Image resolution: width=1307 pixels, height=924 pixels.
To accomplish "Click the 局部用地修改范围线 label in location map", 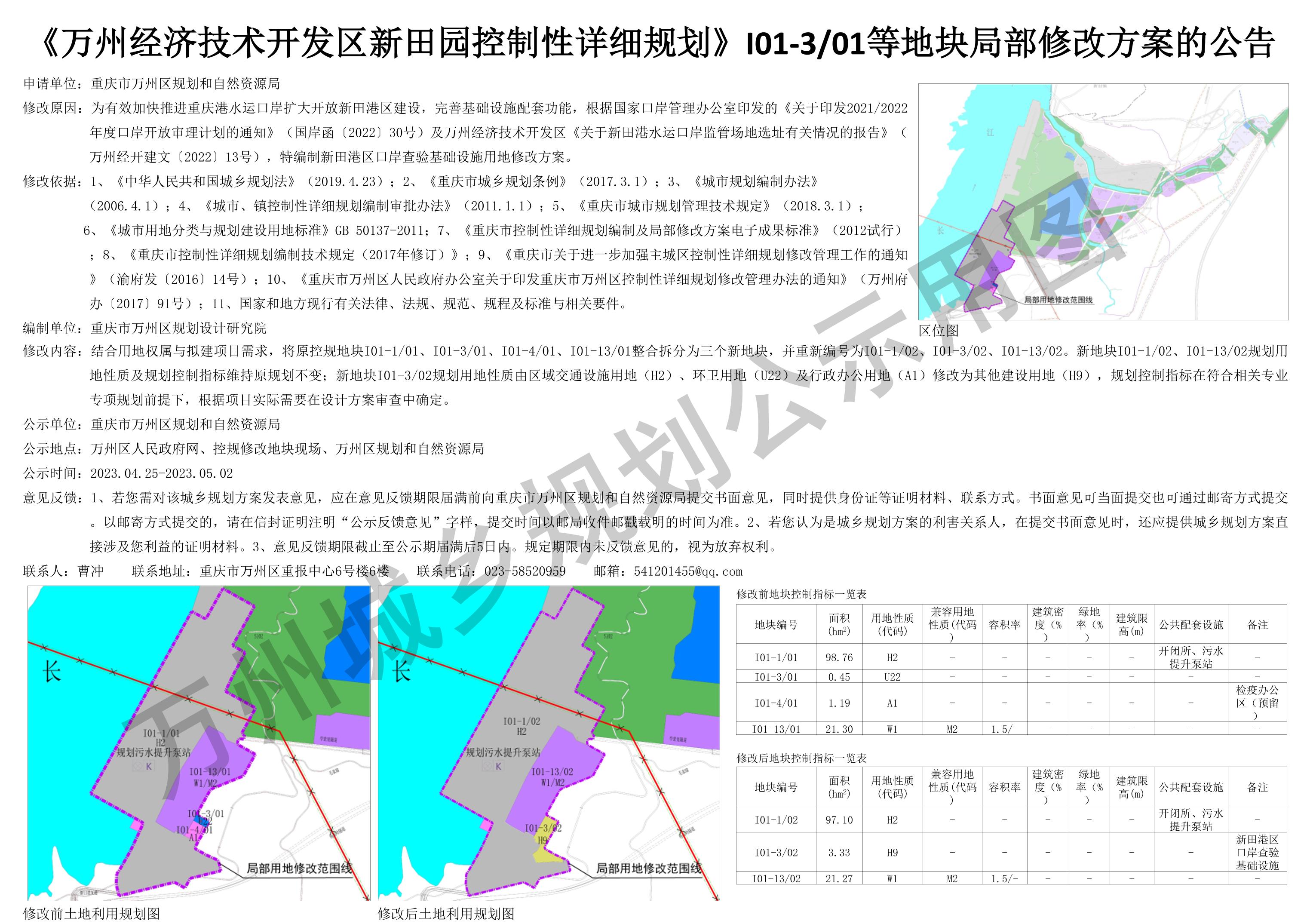I will [x=1058, y=299].
